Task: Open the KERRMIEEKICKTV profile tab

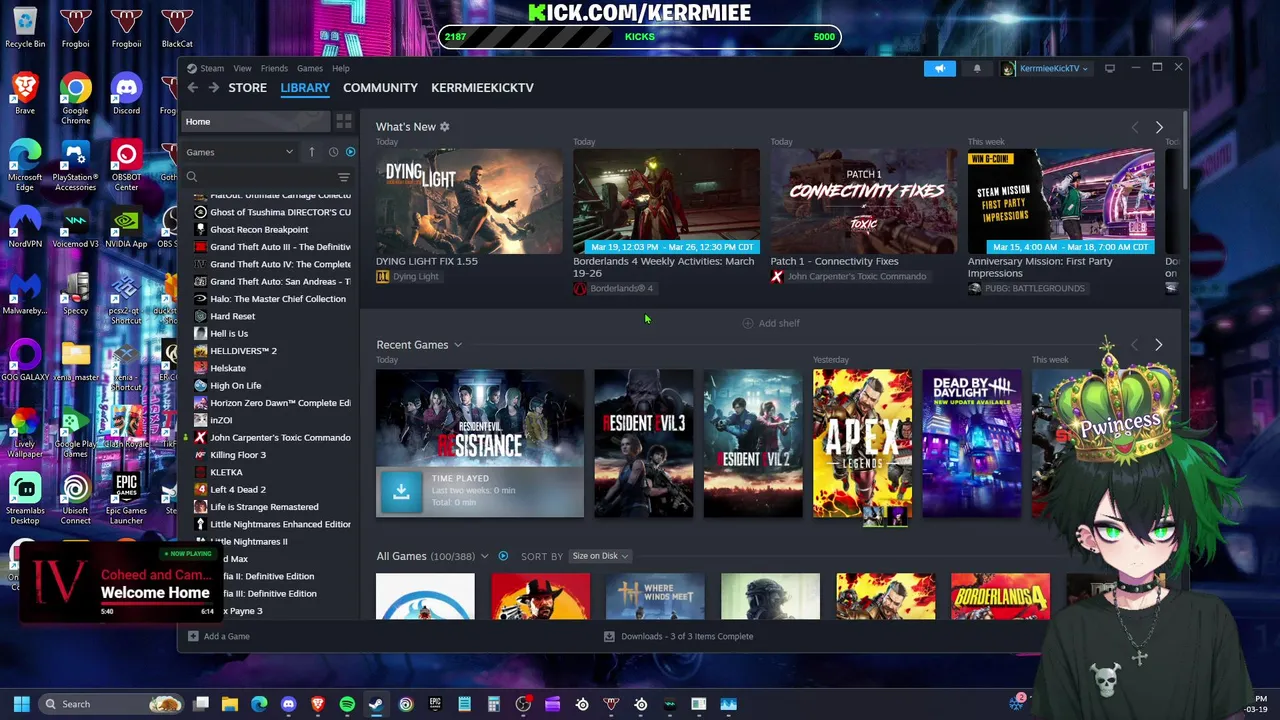Action: (482, 88)
